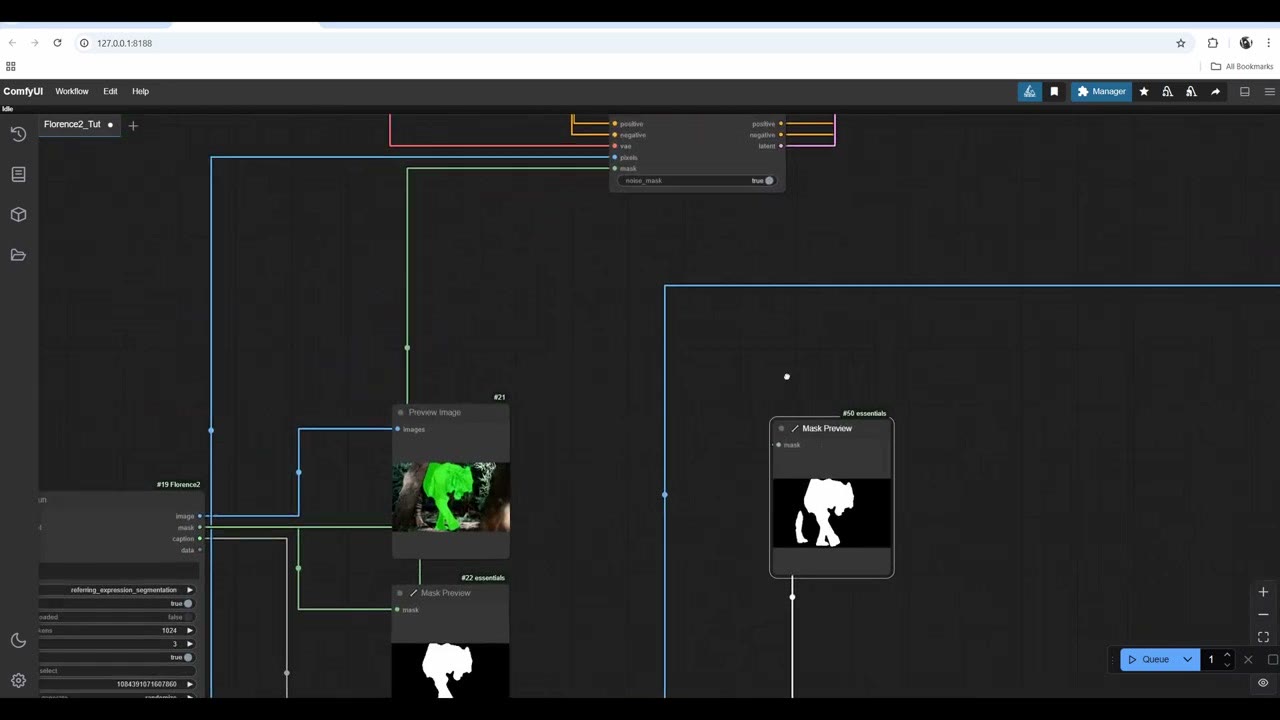
Task: Increment the value 3 with its arrow
Action: [190, 644]
